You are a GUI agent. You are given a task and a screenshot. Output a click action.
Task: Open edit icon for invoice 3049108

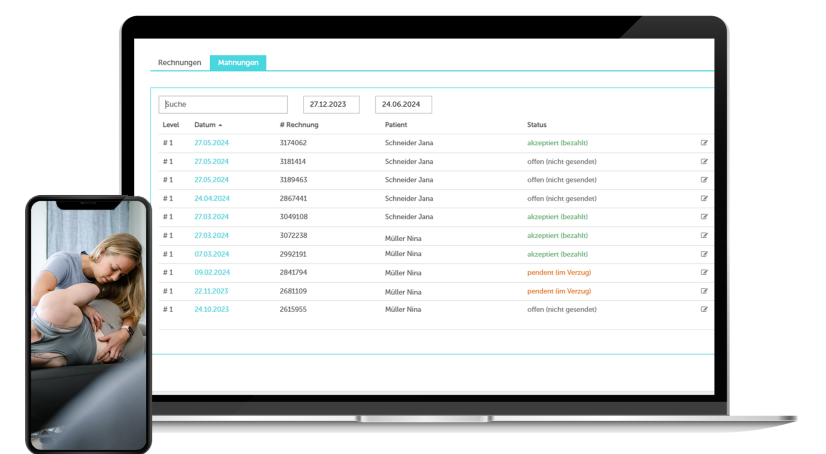[x=704, y=216]
